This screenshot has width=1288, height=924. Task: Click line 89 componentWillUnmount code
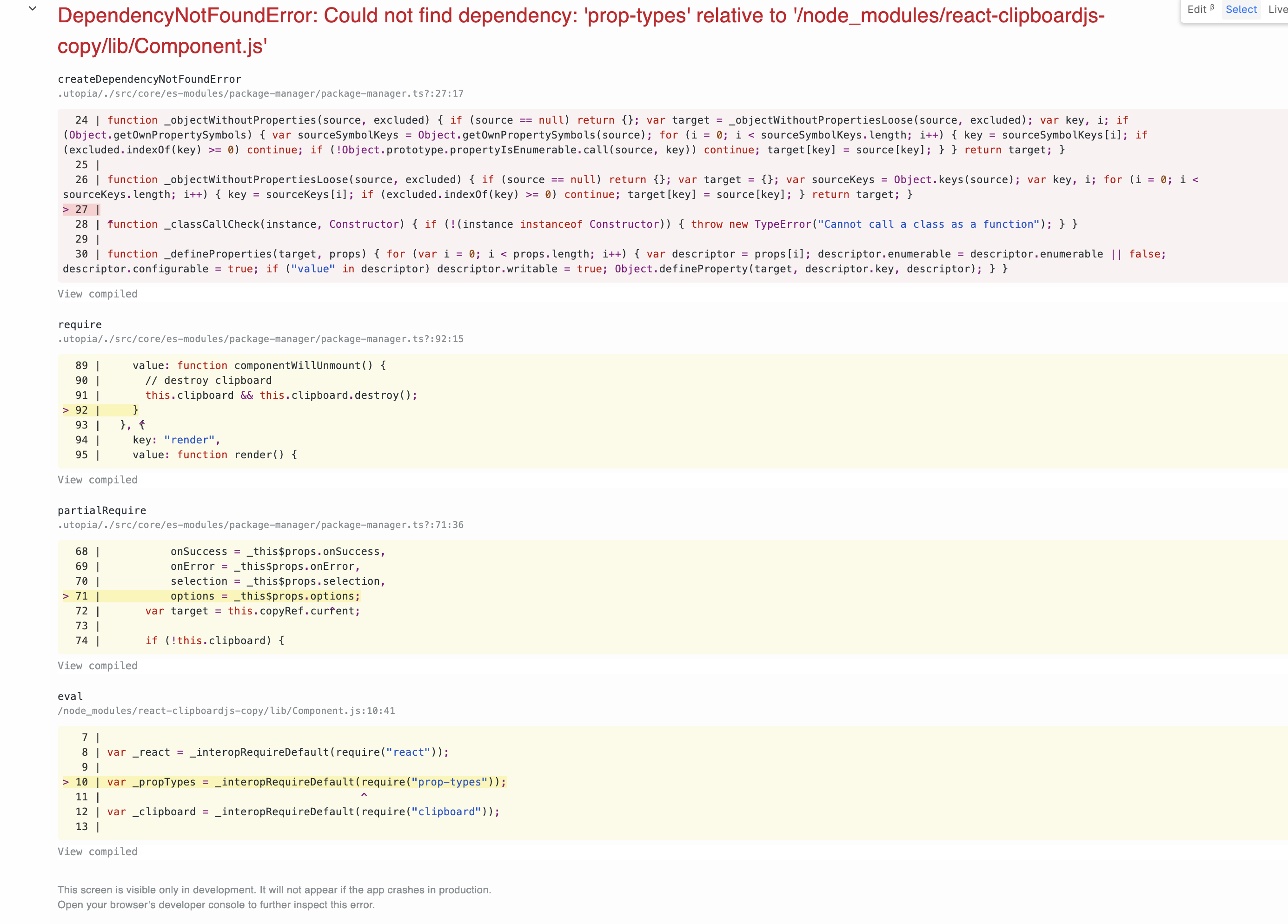coord(259,365)
